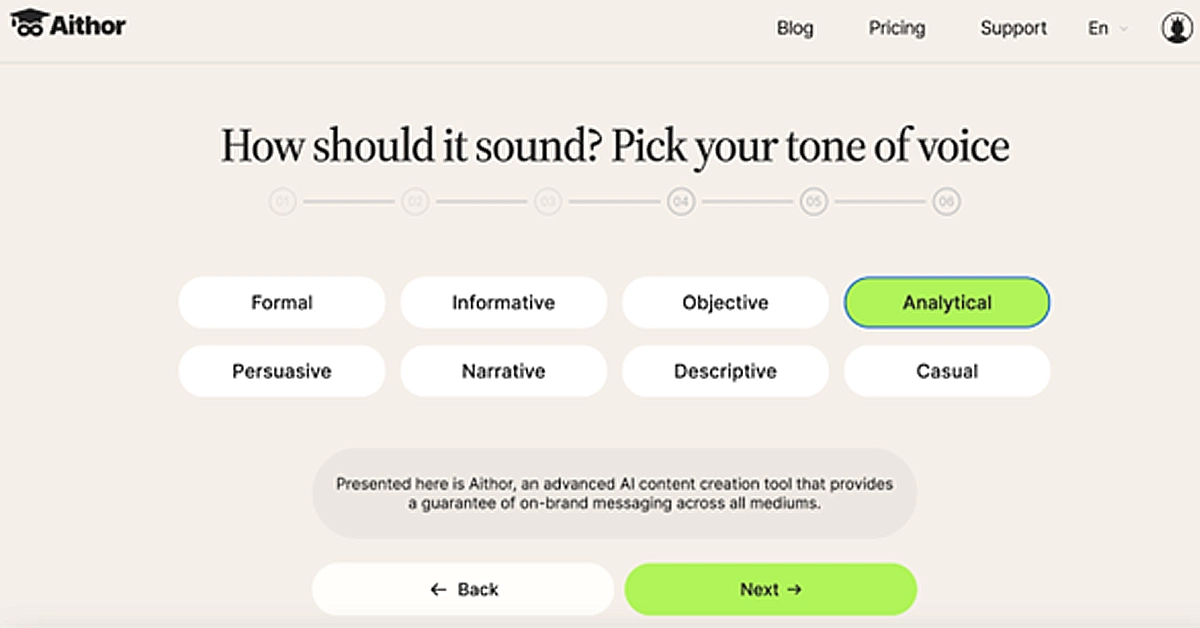1200x628 pixels.
Task: Go Back to the previous step
Action: point(463,590)
